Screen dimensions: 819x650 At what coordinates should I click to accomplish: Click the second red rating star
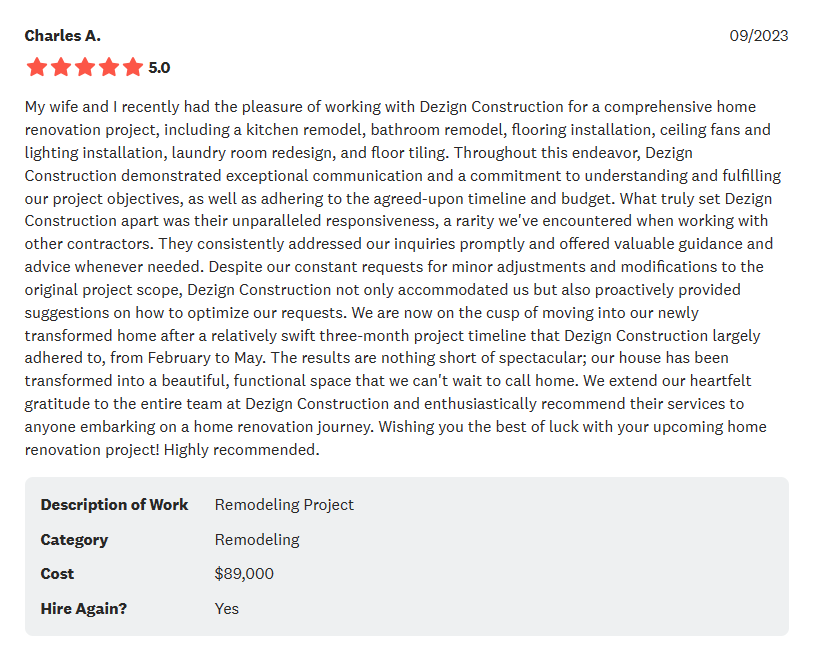click(x=61, y=67)
